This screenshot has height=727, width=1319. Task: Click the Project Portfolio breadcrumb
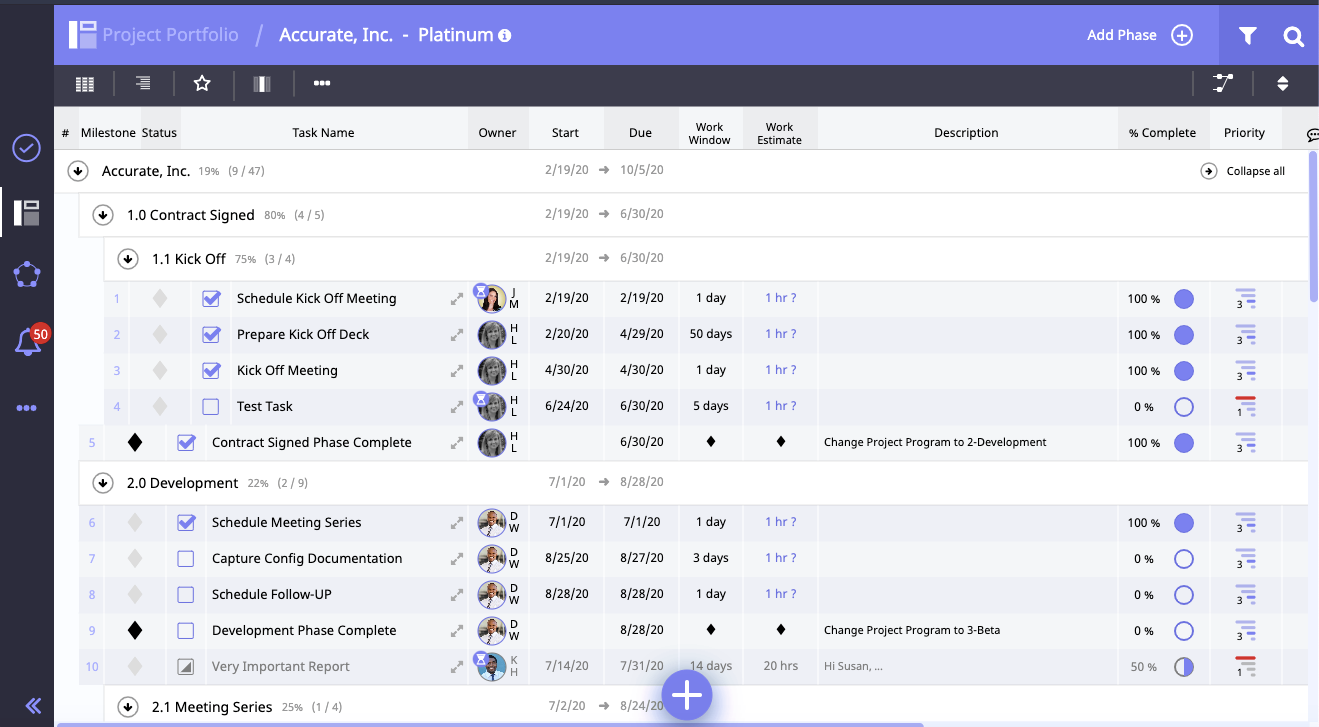(170, 35)
